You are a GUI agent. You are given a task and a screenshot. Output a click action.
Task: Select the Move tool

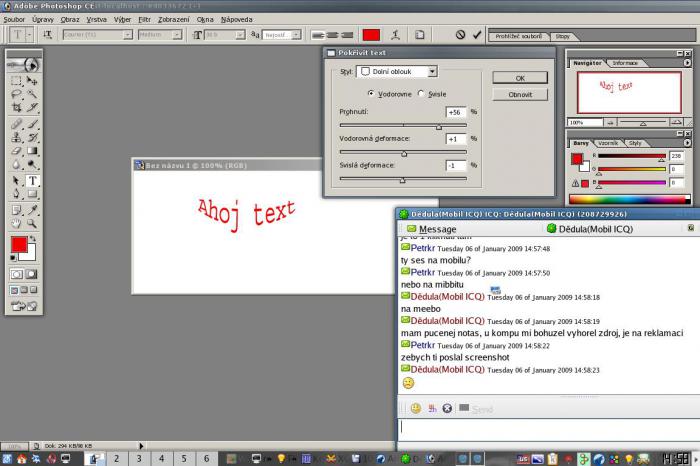coord(32,81)
